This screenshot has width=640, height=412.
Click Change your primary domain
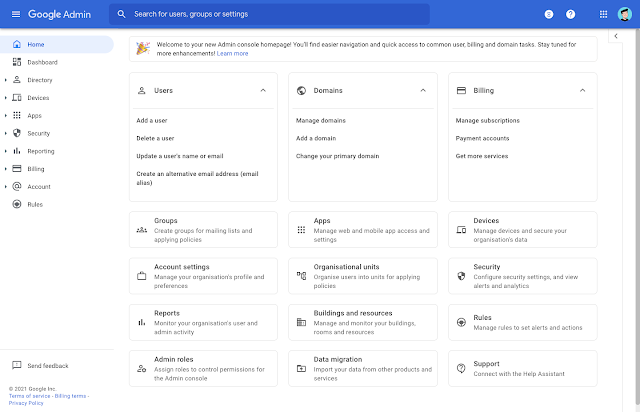pyautogui.click(x=338, y=156)
